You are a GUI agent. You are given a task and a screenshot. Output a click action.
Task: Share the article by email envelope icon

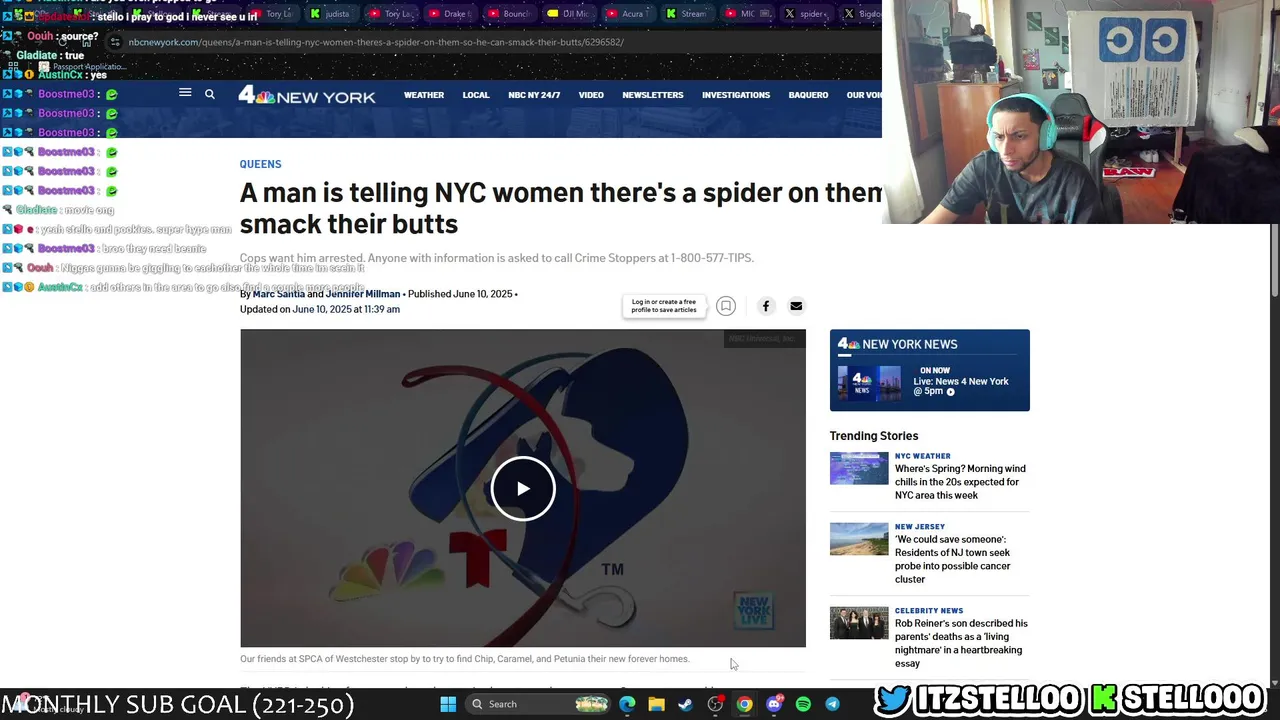click(x=796, y=306)
